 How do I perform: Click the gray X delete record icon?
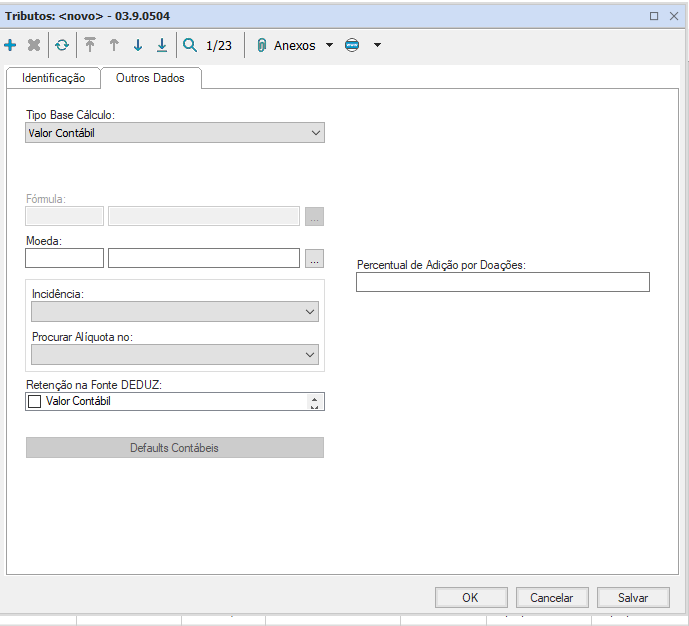(x=34, y=45)
